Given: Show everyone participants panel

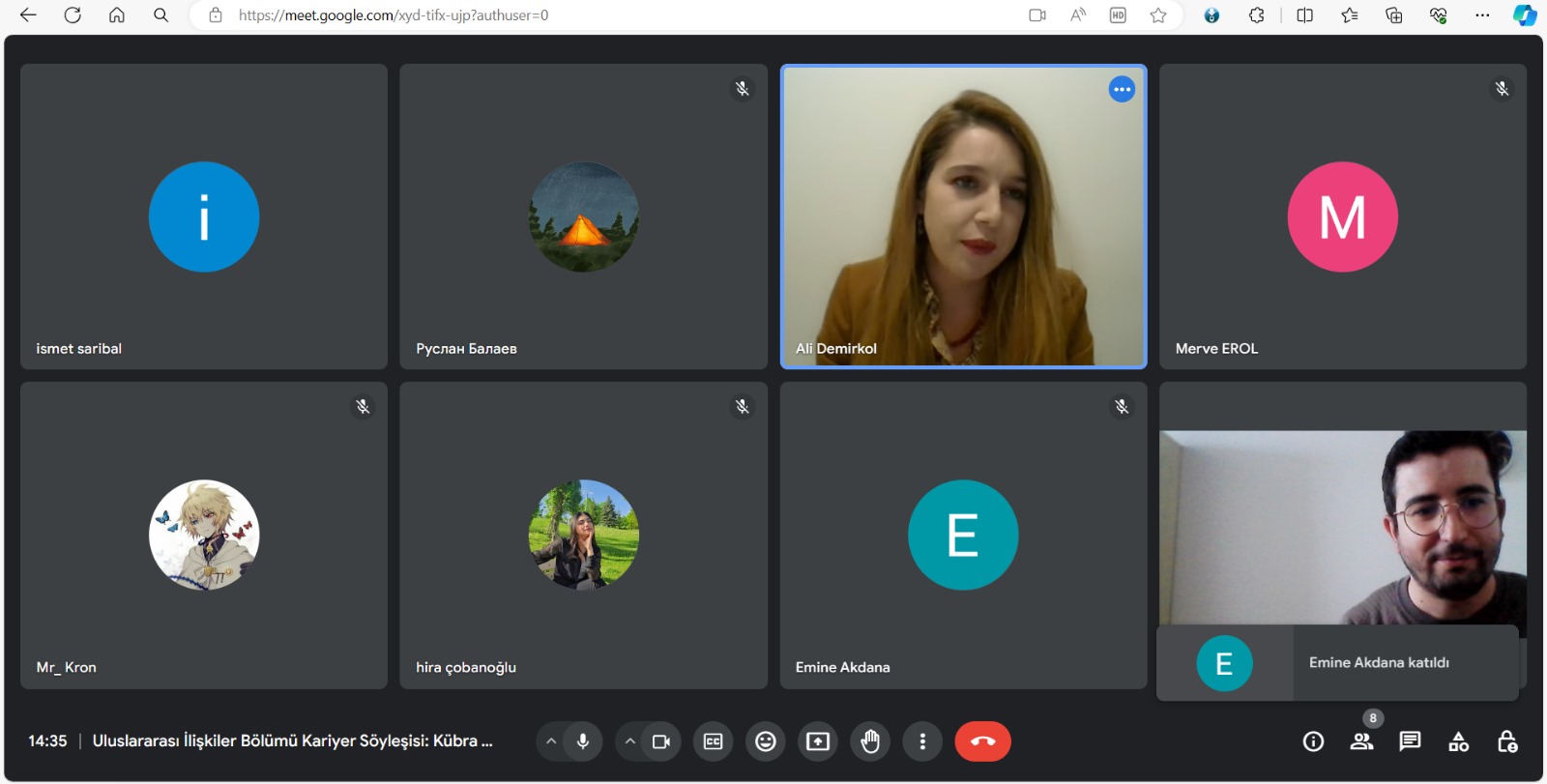Looking at the screenshot, I should pos(1361,741).
